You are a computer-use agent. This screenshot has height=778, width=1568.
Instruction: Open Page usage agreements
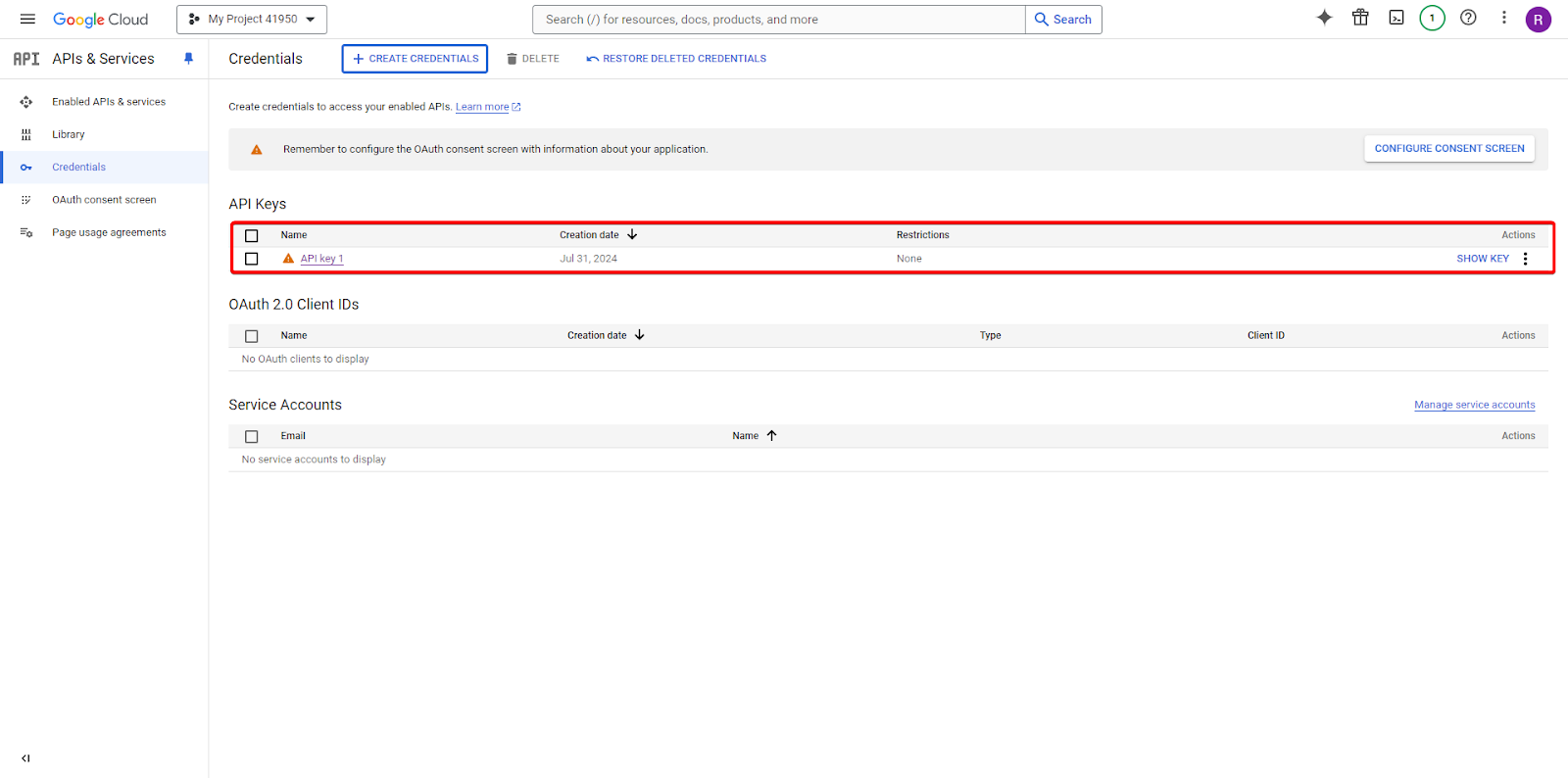(109, 232)
